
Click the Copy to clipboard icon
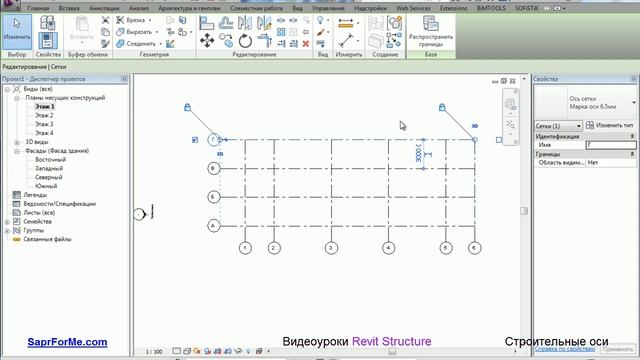pos(105,31)
